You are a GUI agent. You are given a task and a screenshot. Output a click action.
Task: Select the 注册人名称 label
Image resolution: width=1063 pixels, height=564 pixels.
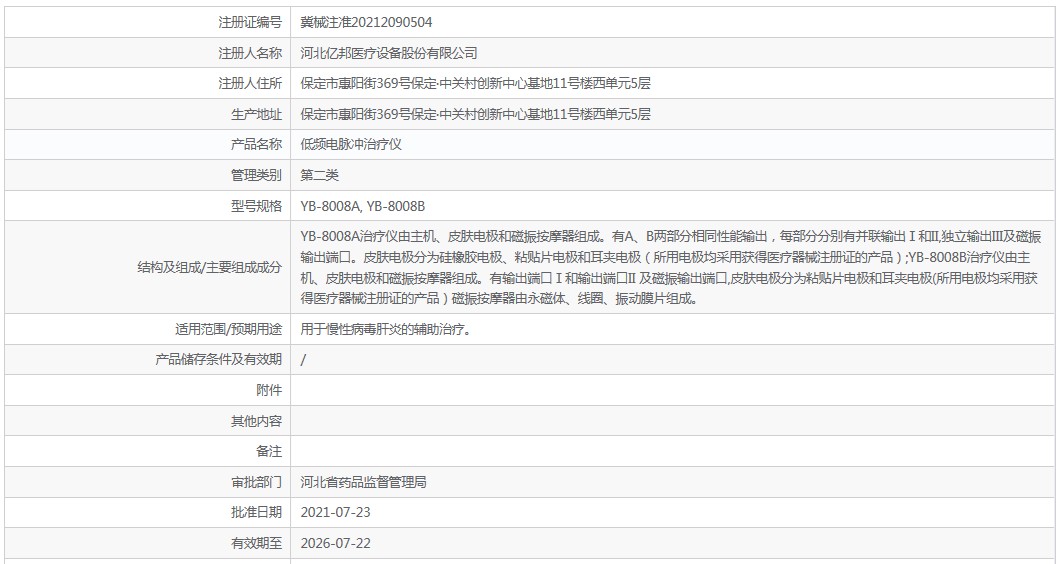(x=249, y=53)
